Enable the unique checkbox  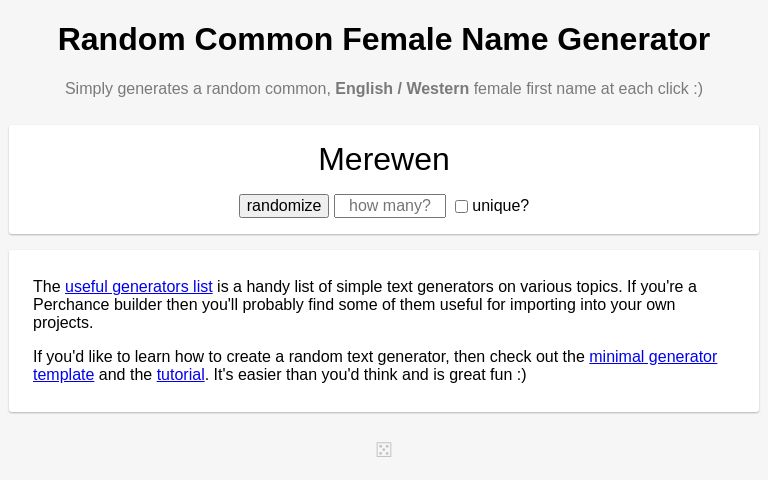click(461, 207)
